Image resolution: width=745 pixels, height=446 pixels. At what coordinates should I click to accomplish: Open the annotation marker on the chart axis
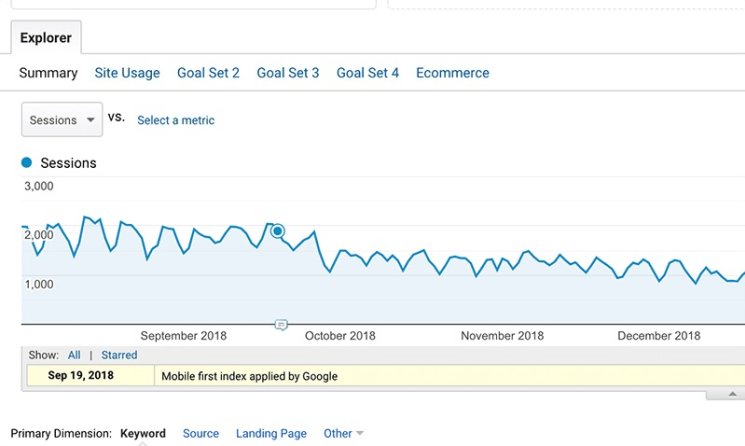coord(281,325)
